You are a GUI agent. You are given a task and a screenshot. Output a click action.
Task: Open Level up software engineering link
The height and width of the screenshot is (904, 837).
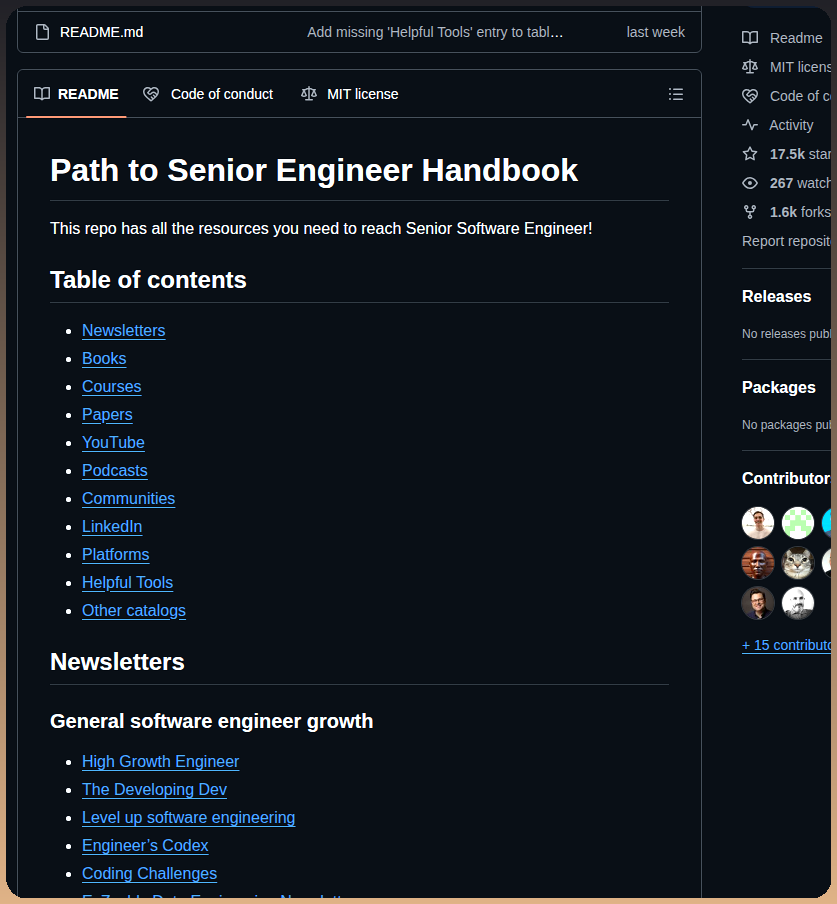click(188, 818)
